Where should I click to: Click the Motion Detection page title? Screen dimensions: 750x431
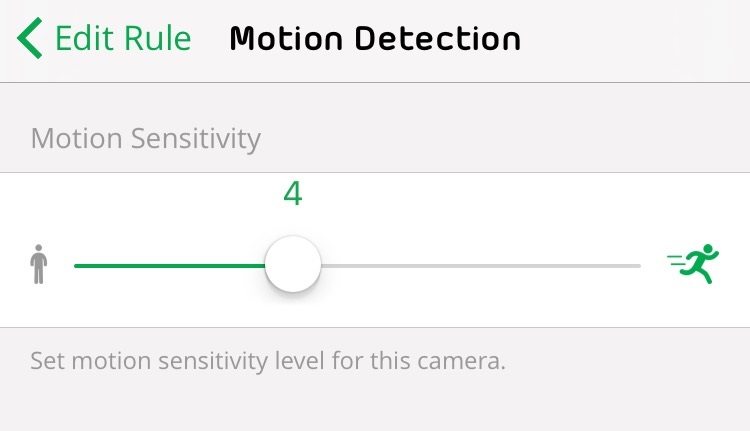point(375,39)
